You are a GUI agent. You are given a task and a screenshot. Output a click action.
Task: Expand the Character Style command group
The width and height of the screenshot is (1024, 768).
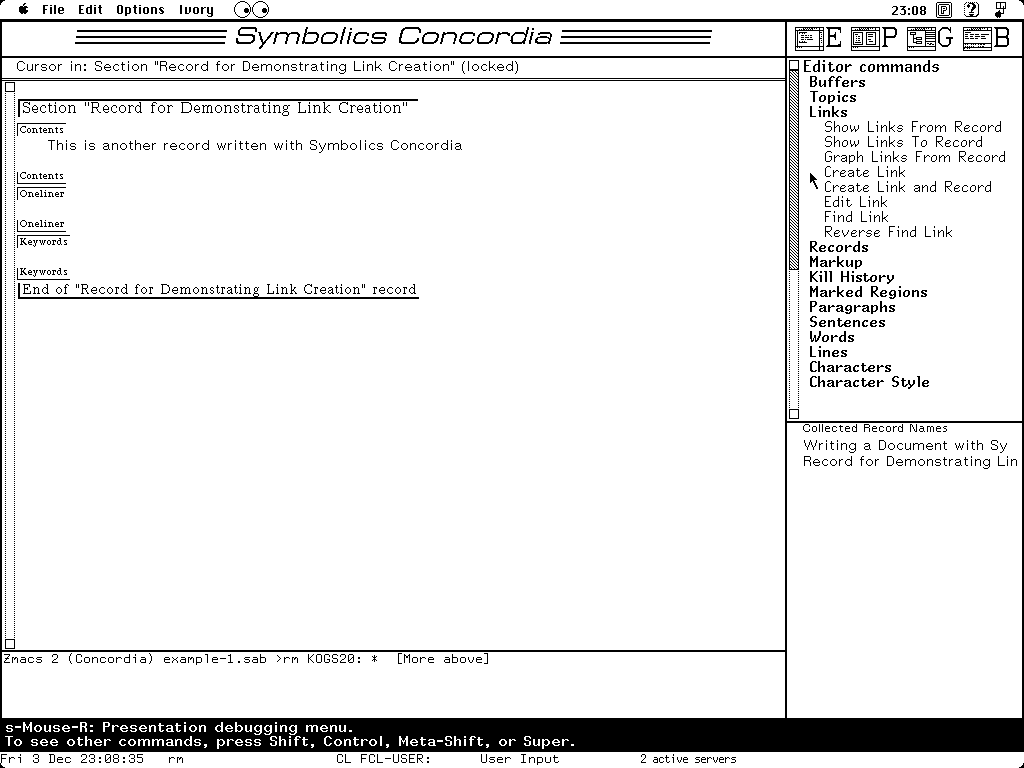tap(869, 383)
